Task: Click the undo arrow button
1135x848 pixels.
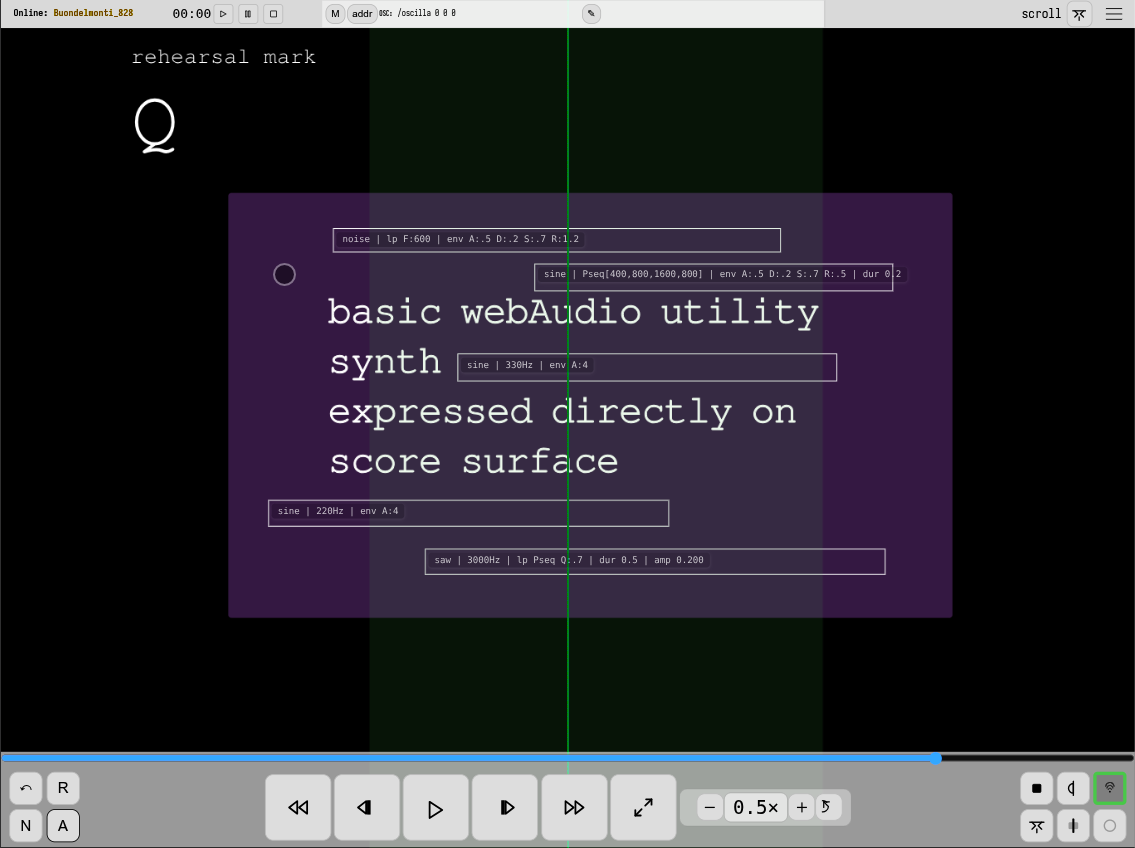Action: (x=26, y=788)
